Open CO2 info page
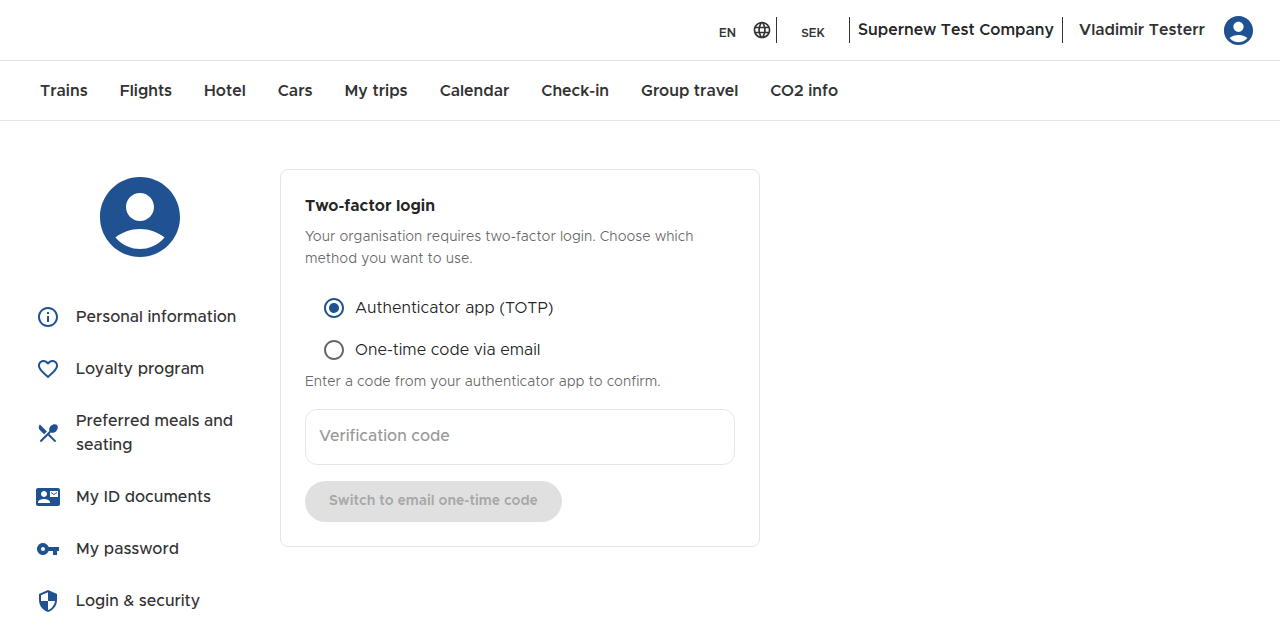1280x633 pixels. pyautogui.click(x=804, y=91)
